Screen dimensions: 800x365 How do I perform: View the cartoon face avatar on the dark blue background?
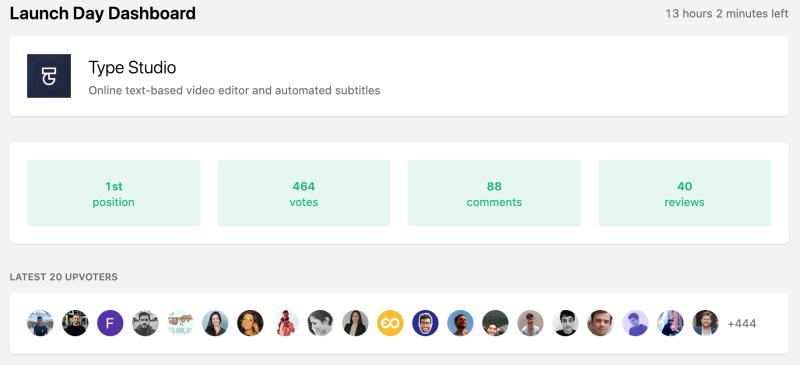pyautogui.click(x=426, y=323)
